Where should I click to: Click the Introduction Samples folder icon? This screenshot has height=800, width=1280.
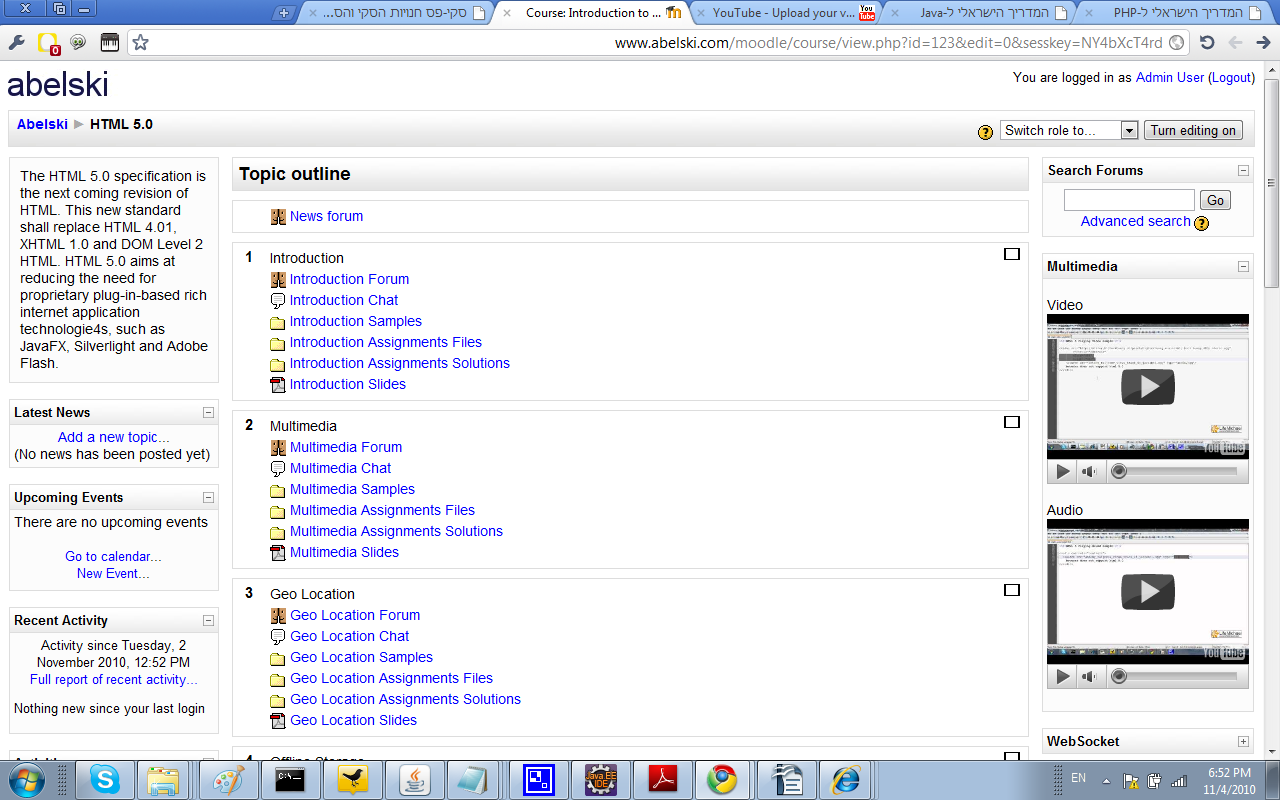pos(278,322)
